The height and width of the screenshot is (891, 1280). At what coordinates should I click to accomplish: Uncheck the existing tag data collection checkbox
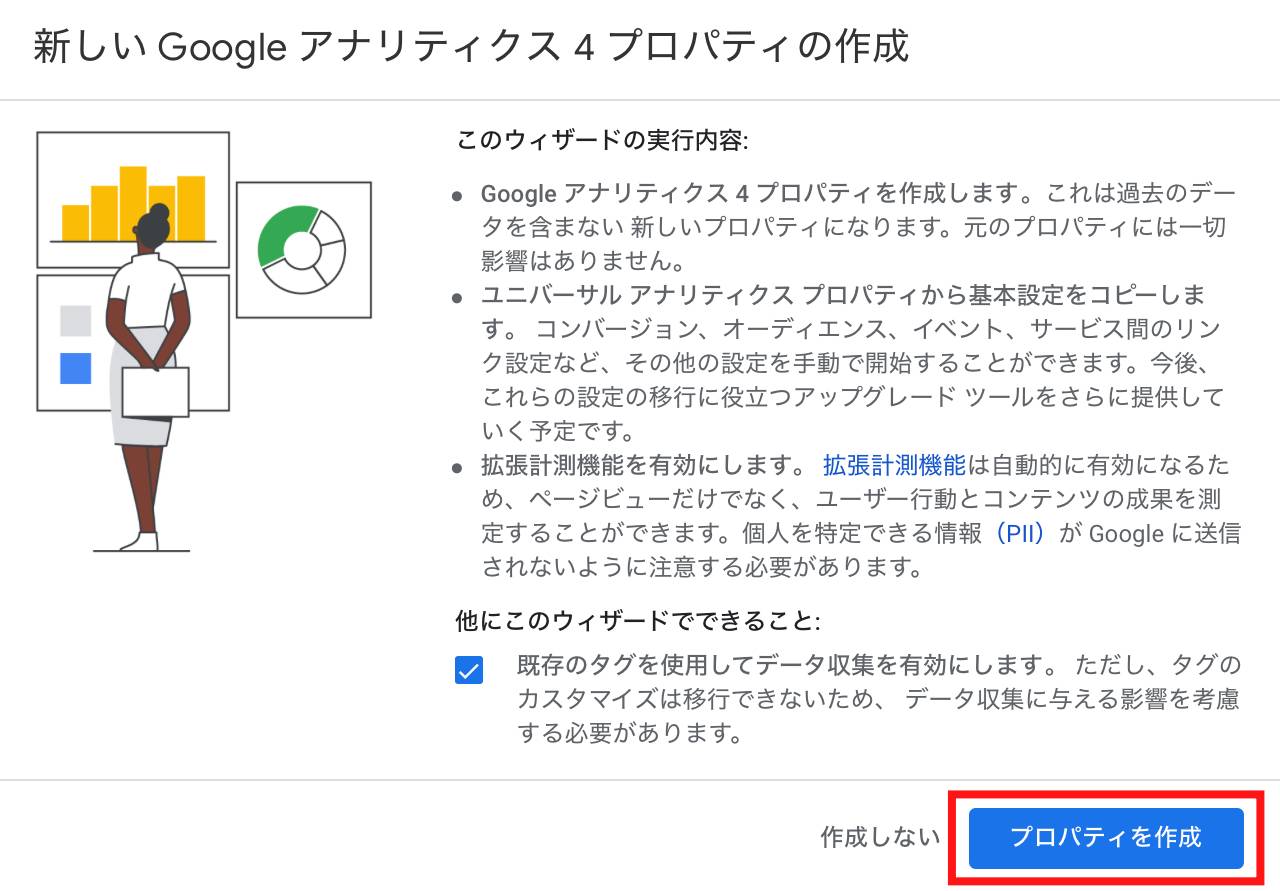[x=468, y=670]
